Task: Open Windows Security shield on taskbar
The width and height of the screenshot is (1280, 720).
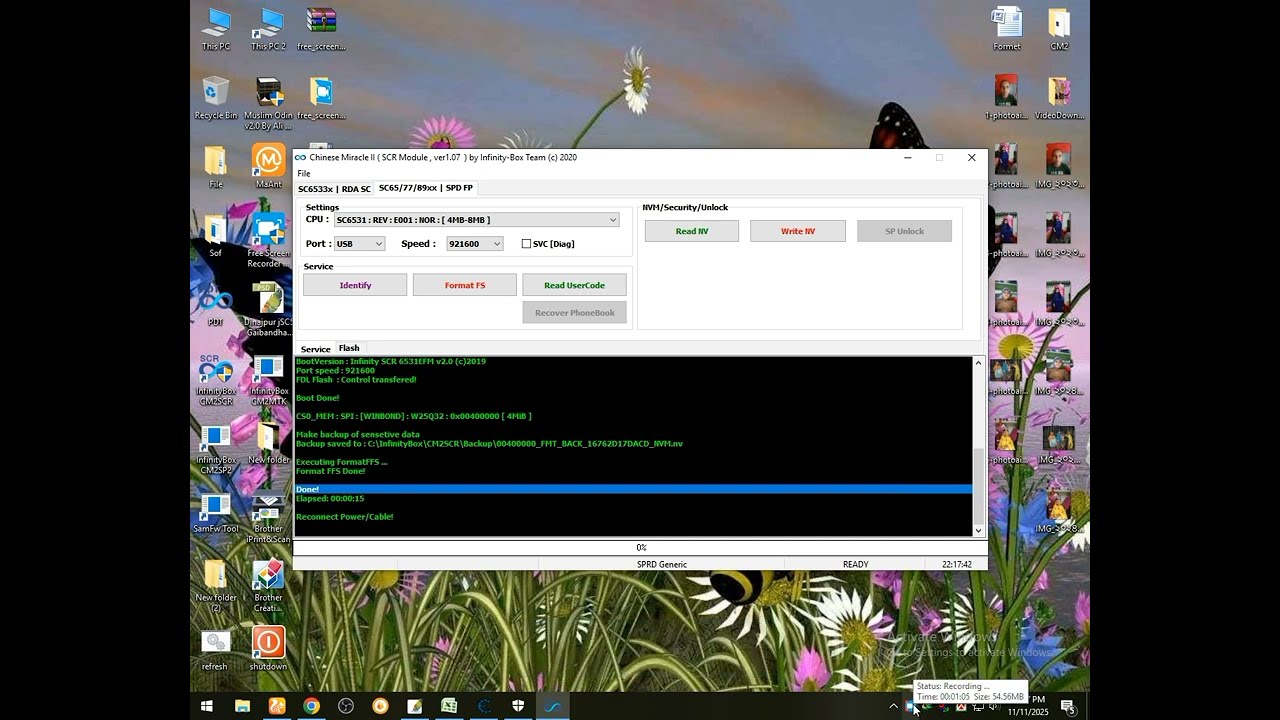Action: coord(518,706)
